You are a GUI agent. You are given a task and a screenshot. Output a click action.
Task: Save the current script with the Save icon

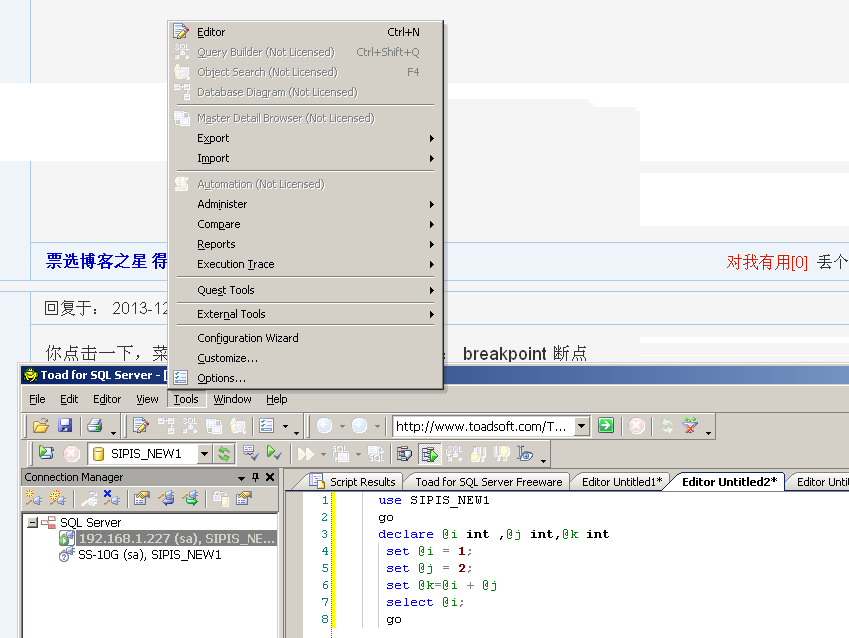point(64,425)
